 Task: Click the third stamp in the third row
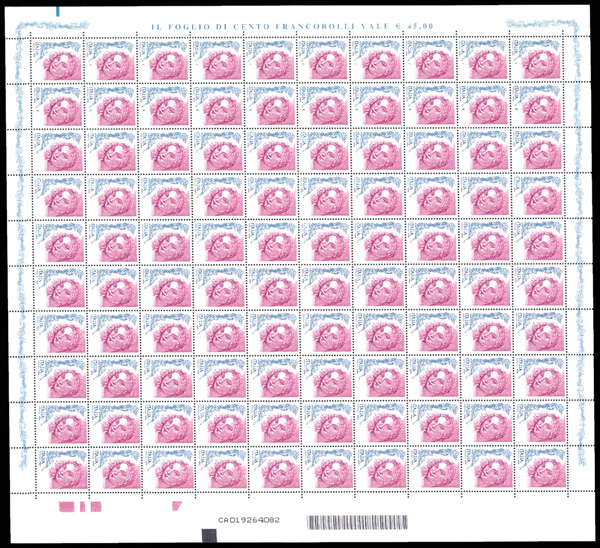point(165,152)
